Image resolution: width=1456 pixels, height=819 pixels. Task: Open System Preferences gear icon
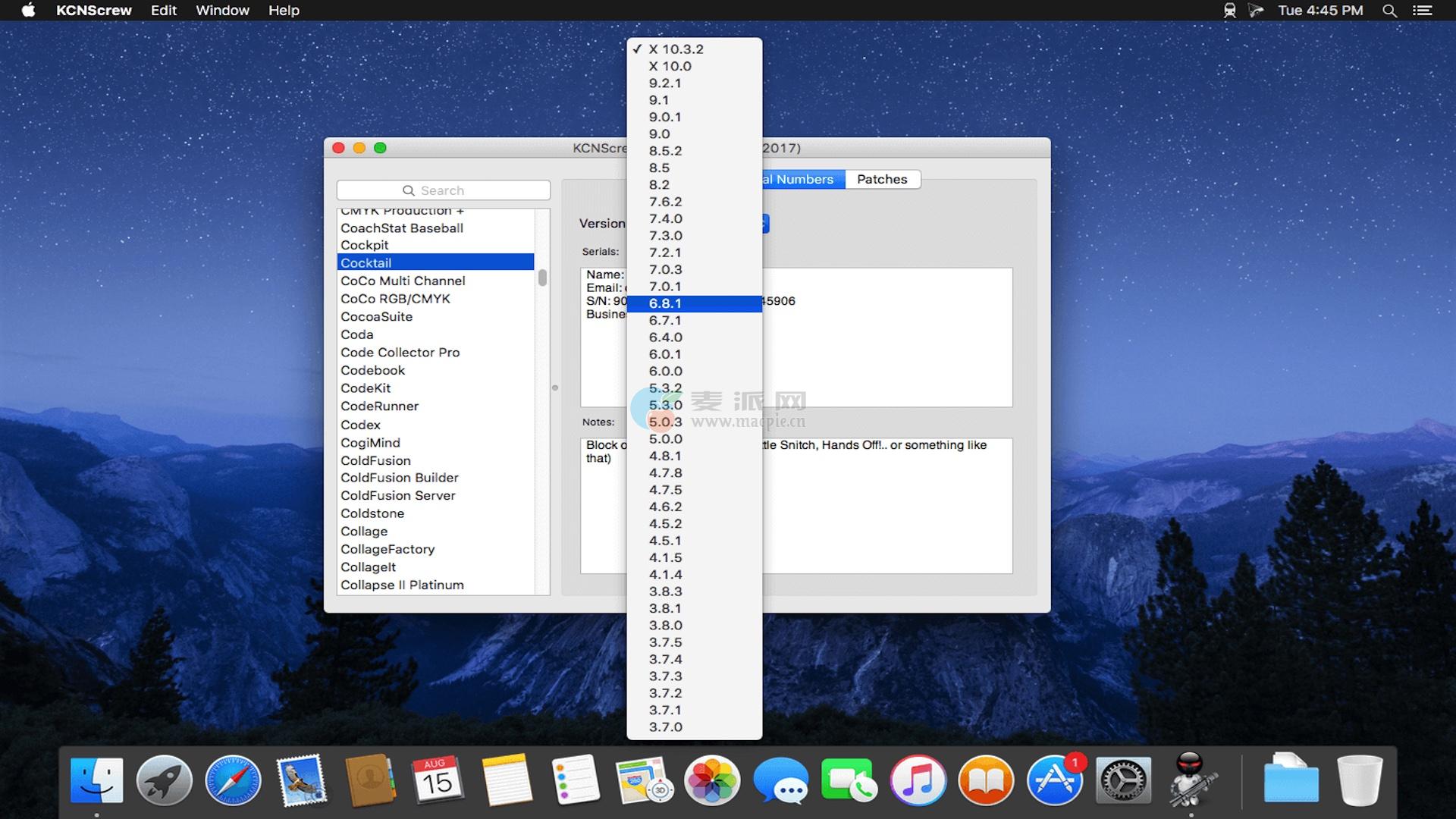click(x=1123, y=780)
